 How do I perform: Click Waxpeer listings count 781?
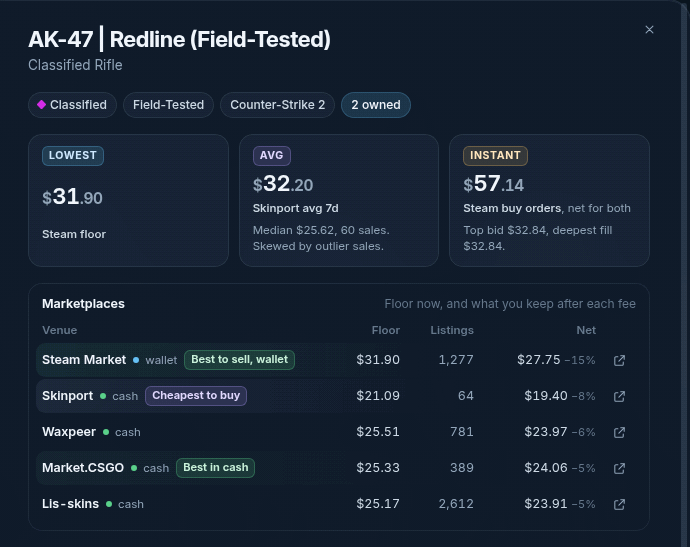pyautogui.click(x=462, y=432)
